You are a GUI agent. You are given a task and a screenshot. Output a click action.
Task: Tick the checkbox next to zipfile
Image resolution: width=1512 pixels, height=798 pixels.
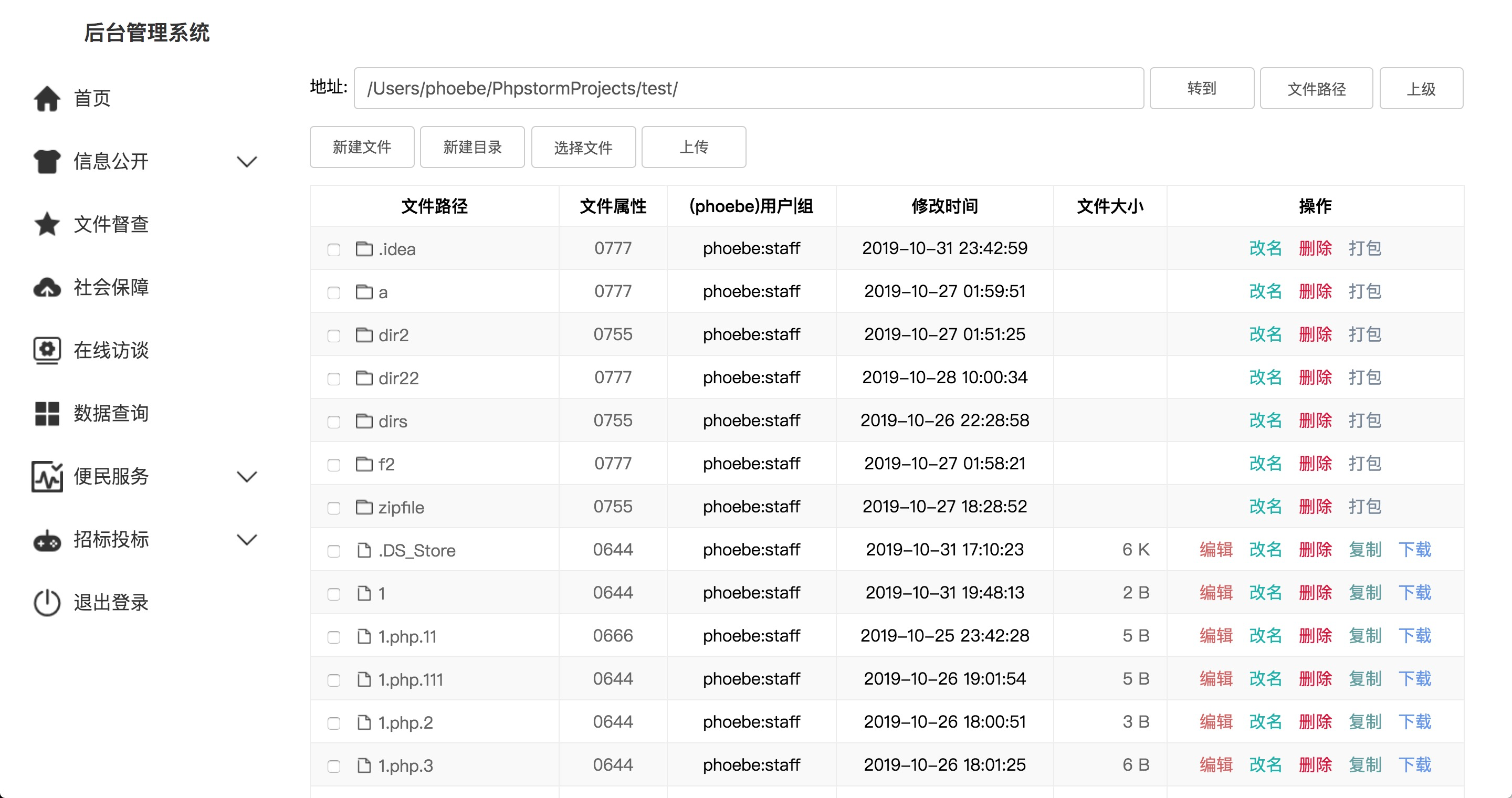tap(334, 508)
